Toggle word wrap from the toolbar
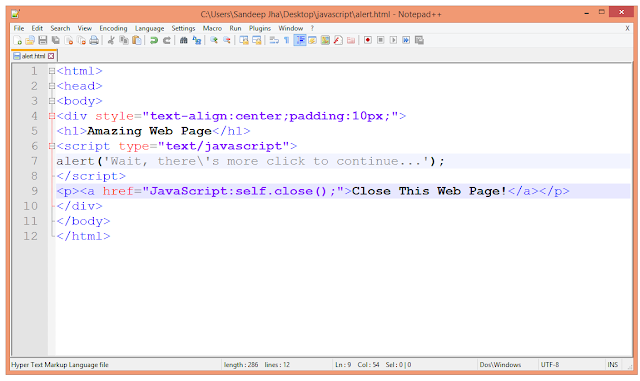The height and width of the screenshot is (381, 640). 274,40
